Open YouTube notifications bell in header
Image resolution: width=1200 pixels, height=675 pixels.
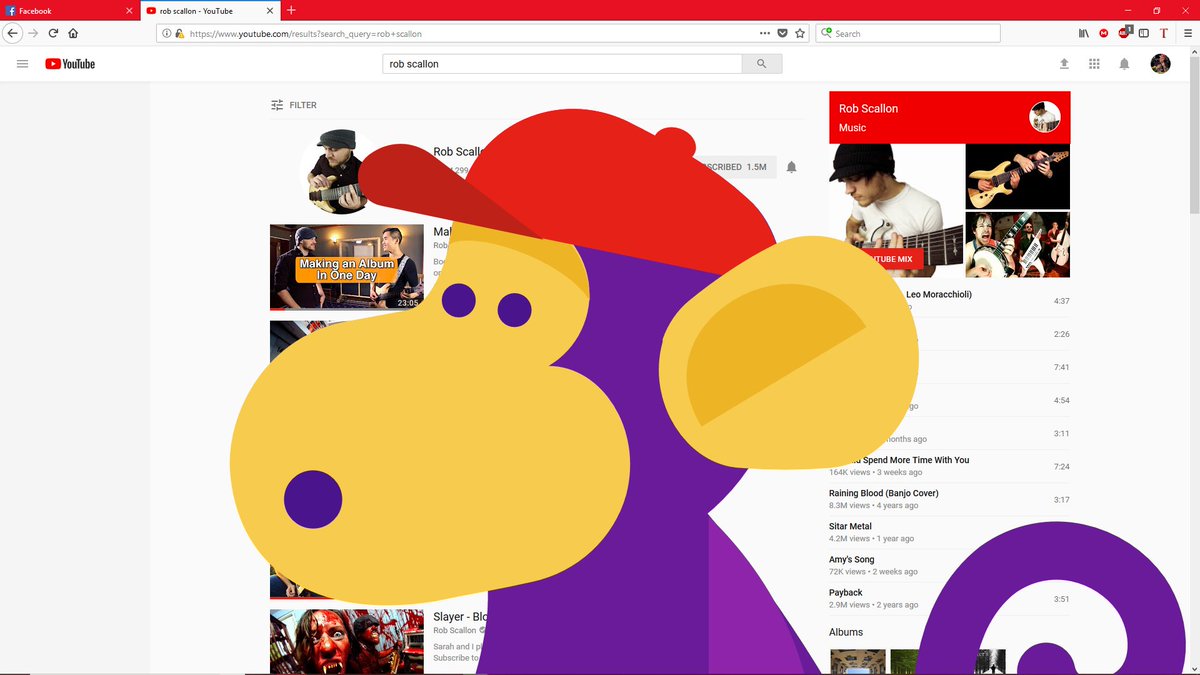(1124, 64)
